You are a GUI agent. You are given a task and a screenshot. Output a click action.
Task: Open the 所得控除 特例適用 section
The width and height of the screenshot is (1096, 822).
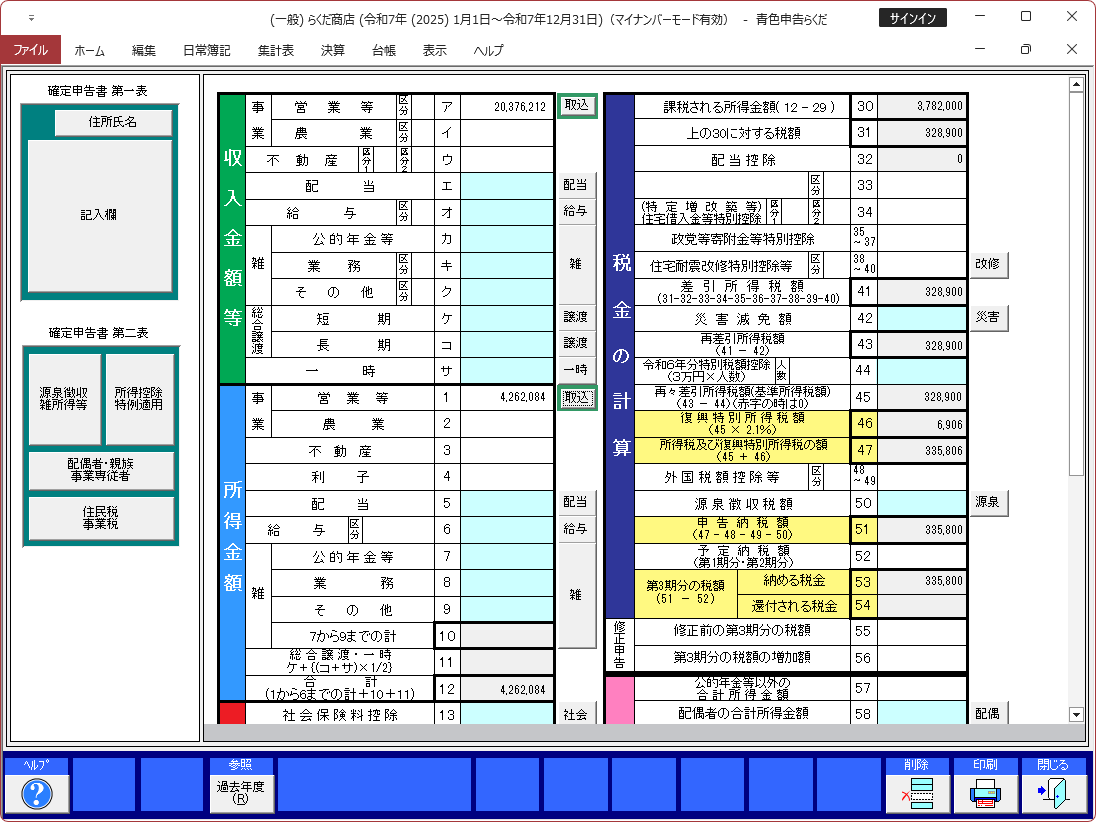pyautogui.click(x=140, y=398)
